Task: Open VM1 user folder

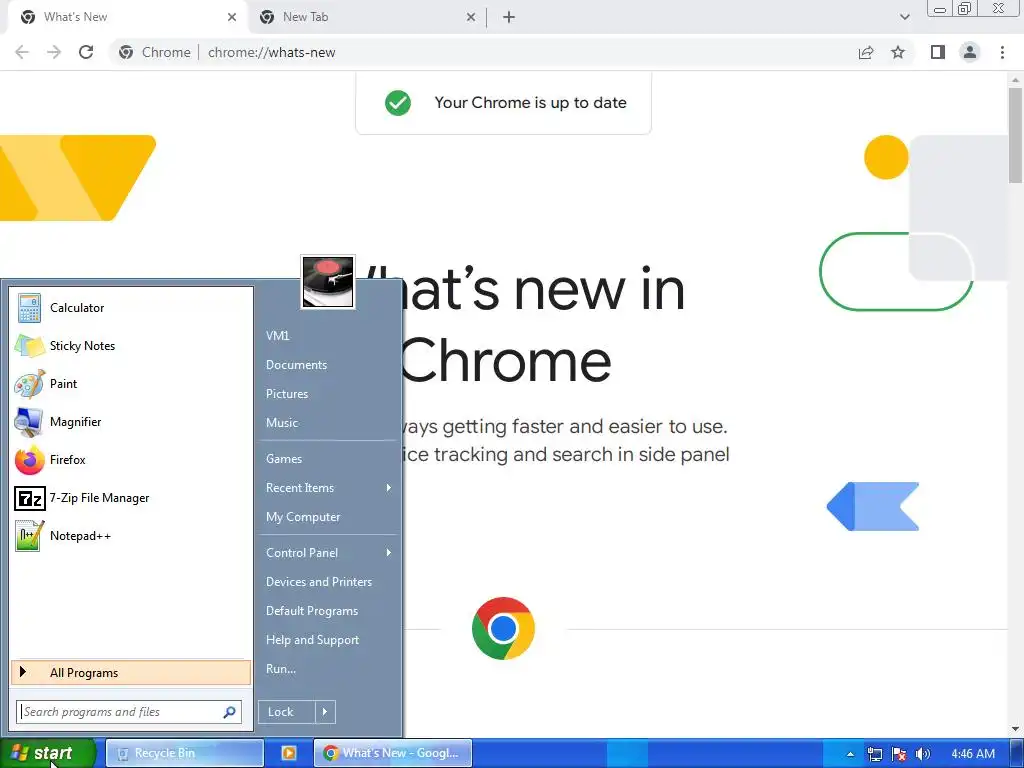Action: tap(328, 336)
